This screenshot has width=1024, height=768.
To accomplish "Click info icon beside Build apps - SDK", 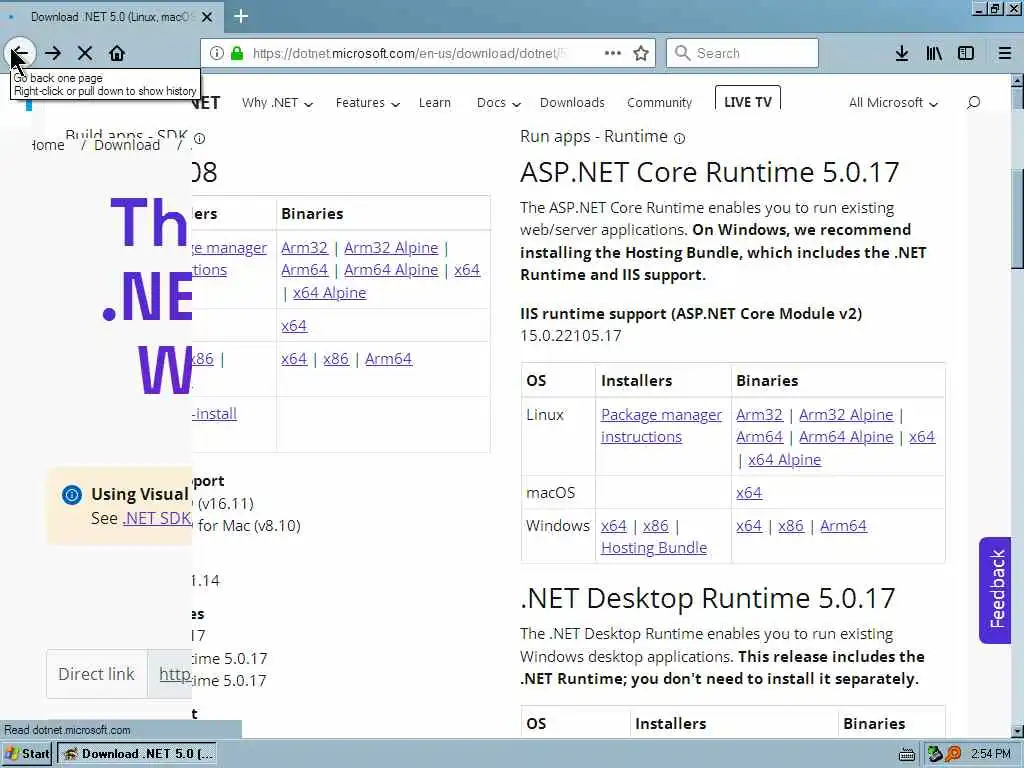I will [x=200, y=138].
